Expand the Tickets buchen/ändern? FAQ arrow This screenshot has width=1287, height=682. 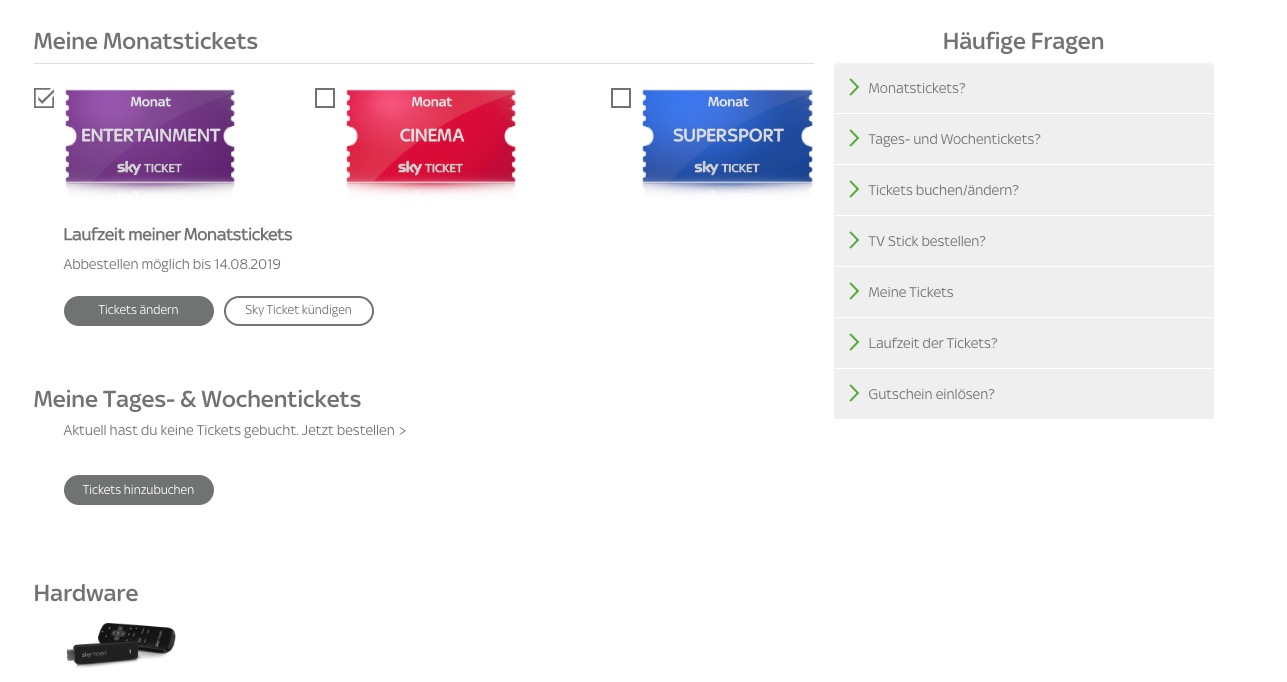(x=854, y=190)
